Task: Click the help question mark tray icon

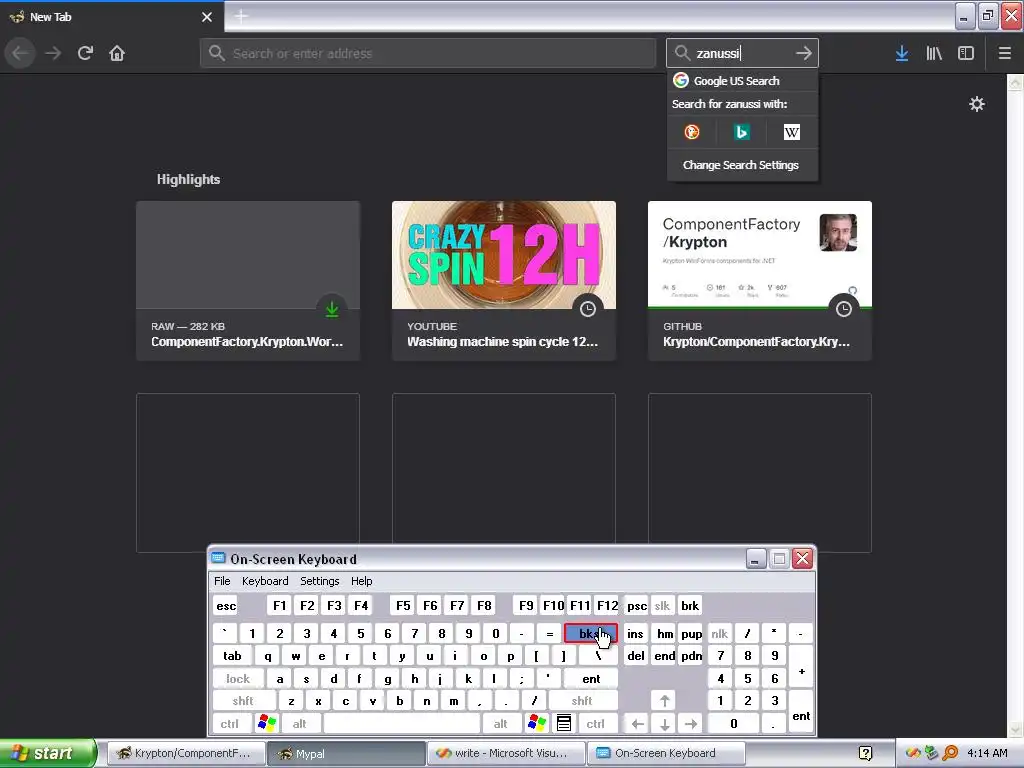Action: tap(865, 753)
